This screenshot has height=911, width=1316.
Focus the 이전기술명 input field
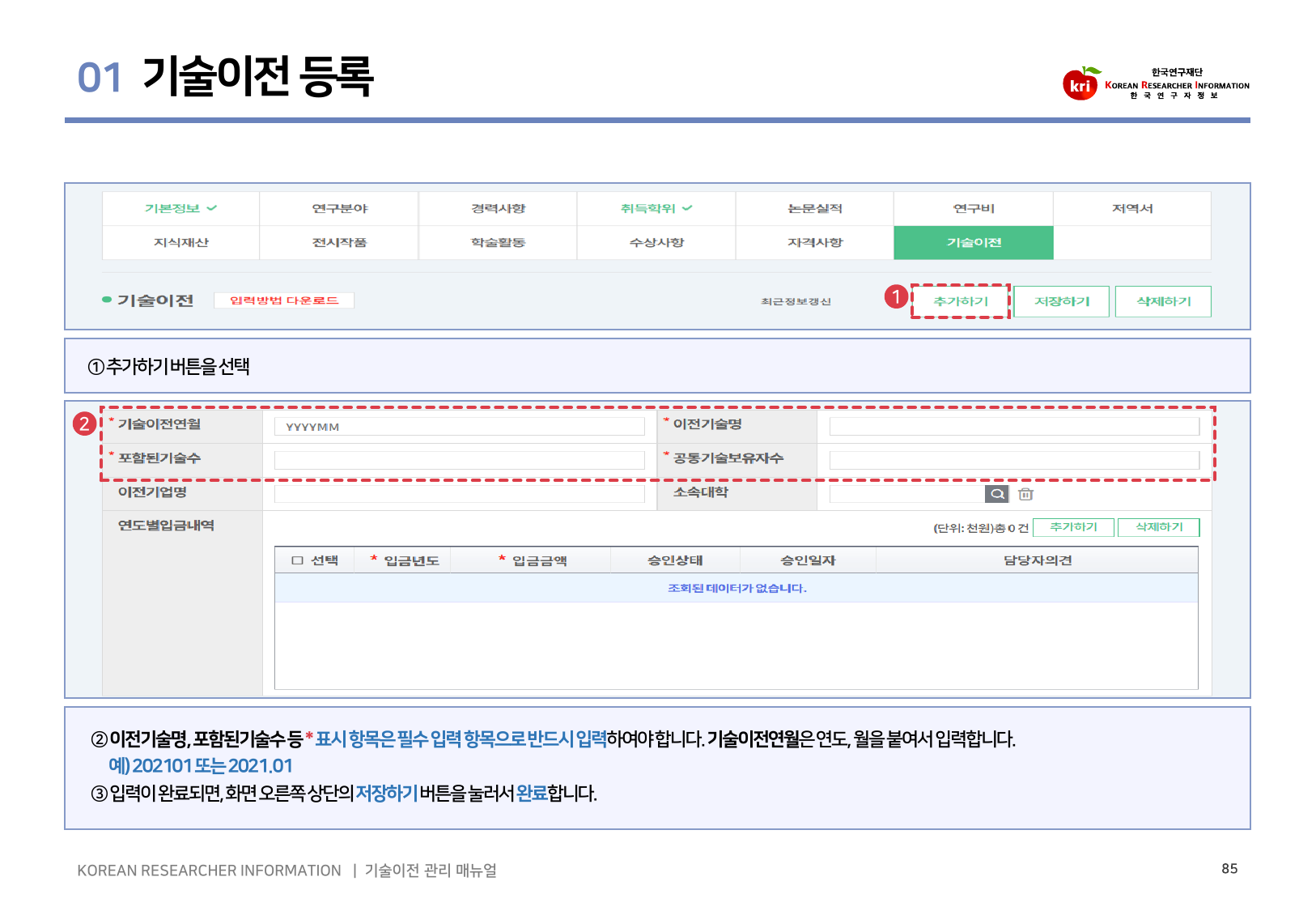(1014, 426)
